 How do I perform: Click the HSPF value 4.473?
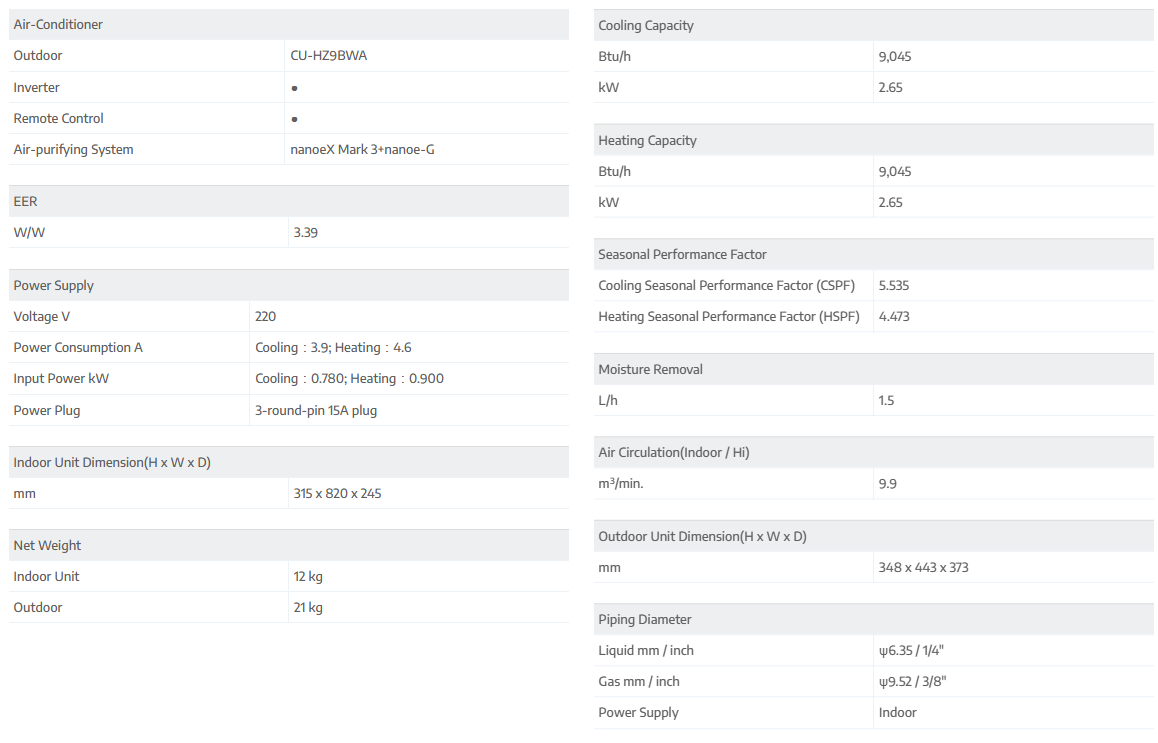(894, 316)
